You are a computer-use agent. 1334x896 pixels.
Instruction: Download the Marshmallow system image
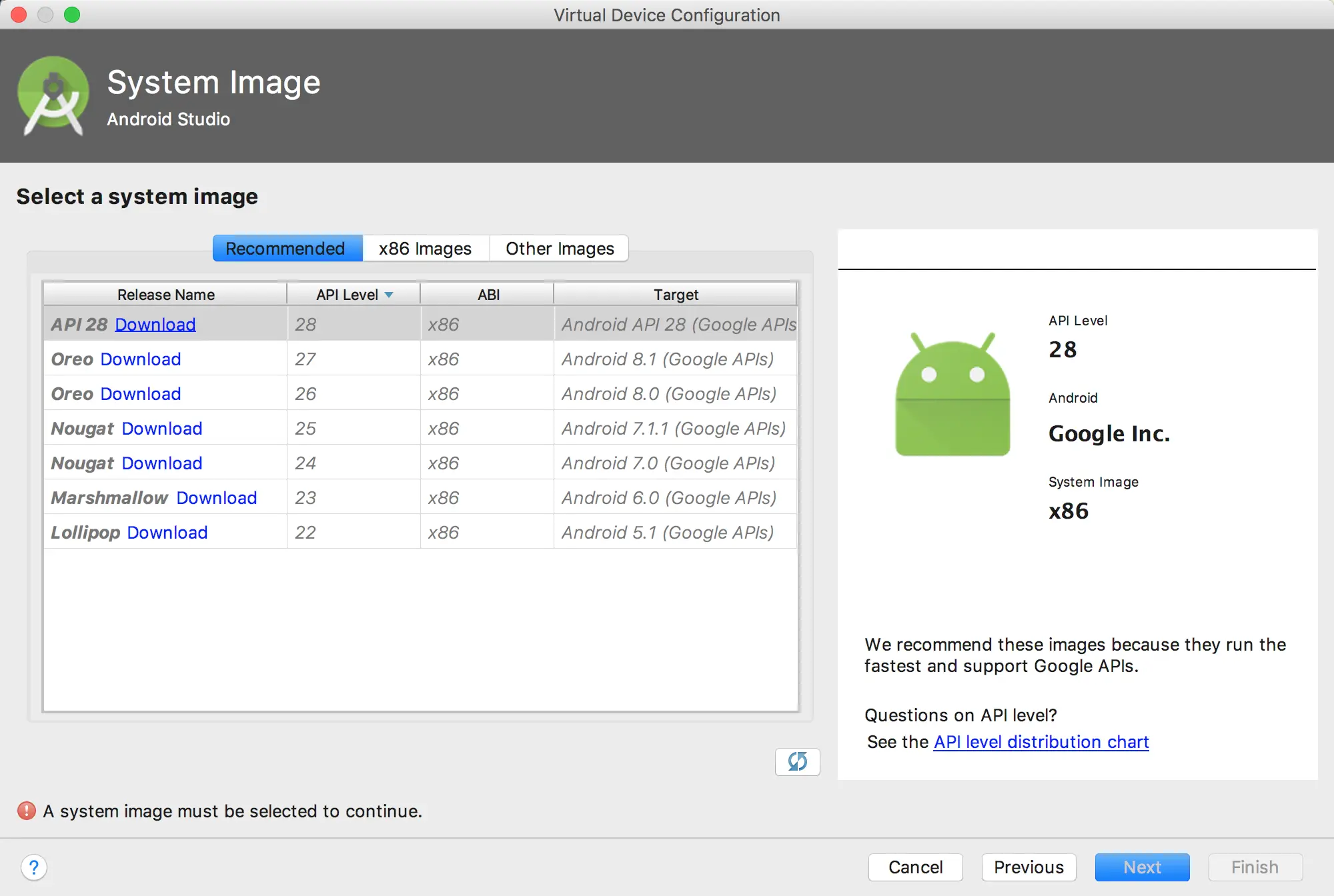point(216,497)
